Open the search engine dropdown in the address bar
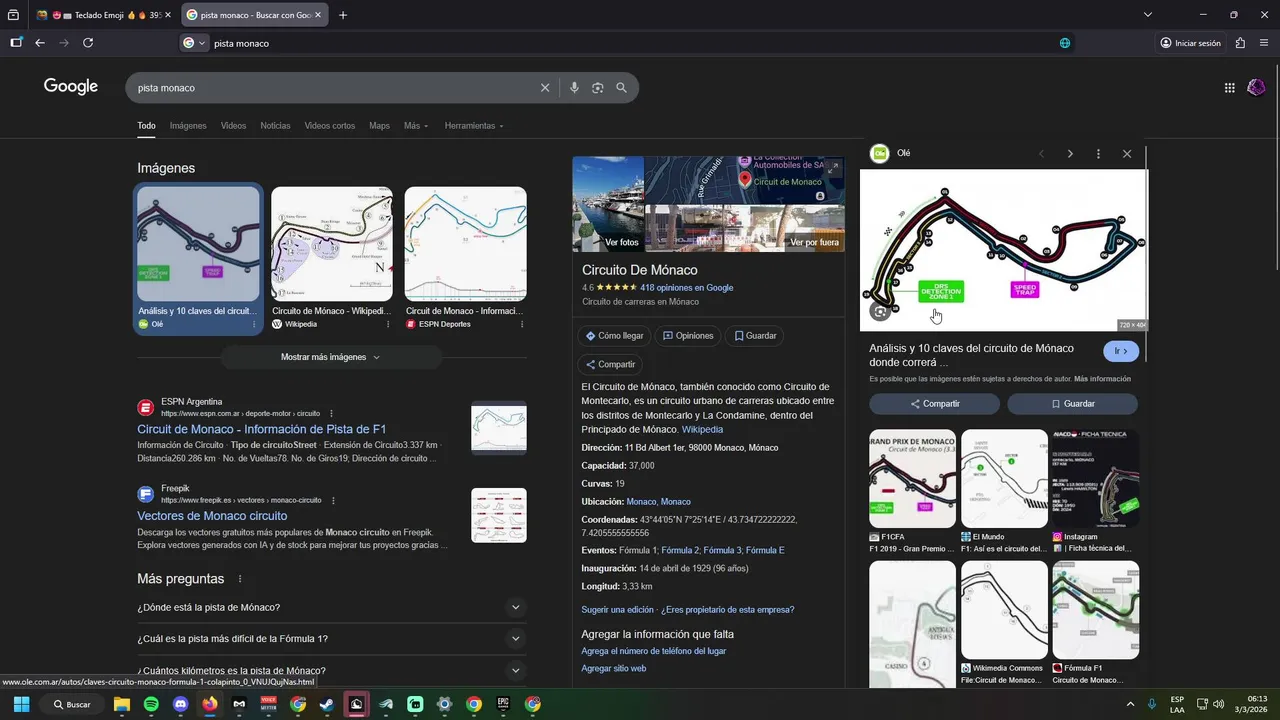1280x720 pixels. coord(194,43)
